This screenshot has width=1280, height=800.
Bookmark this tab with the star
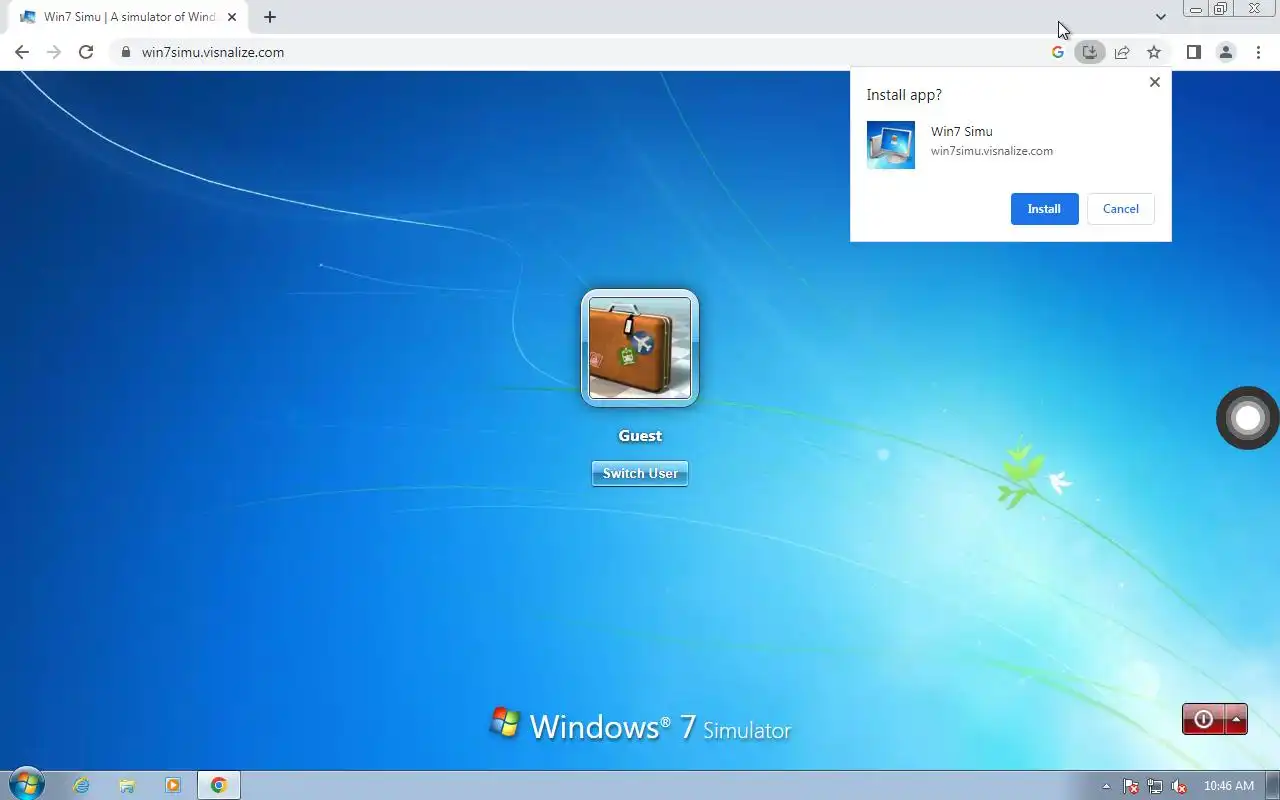click(1154, 52)
